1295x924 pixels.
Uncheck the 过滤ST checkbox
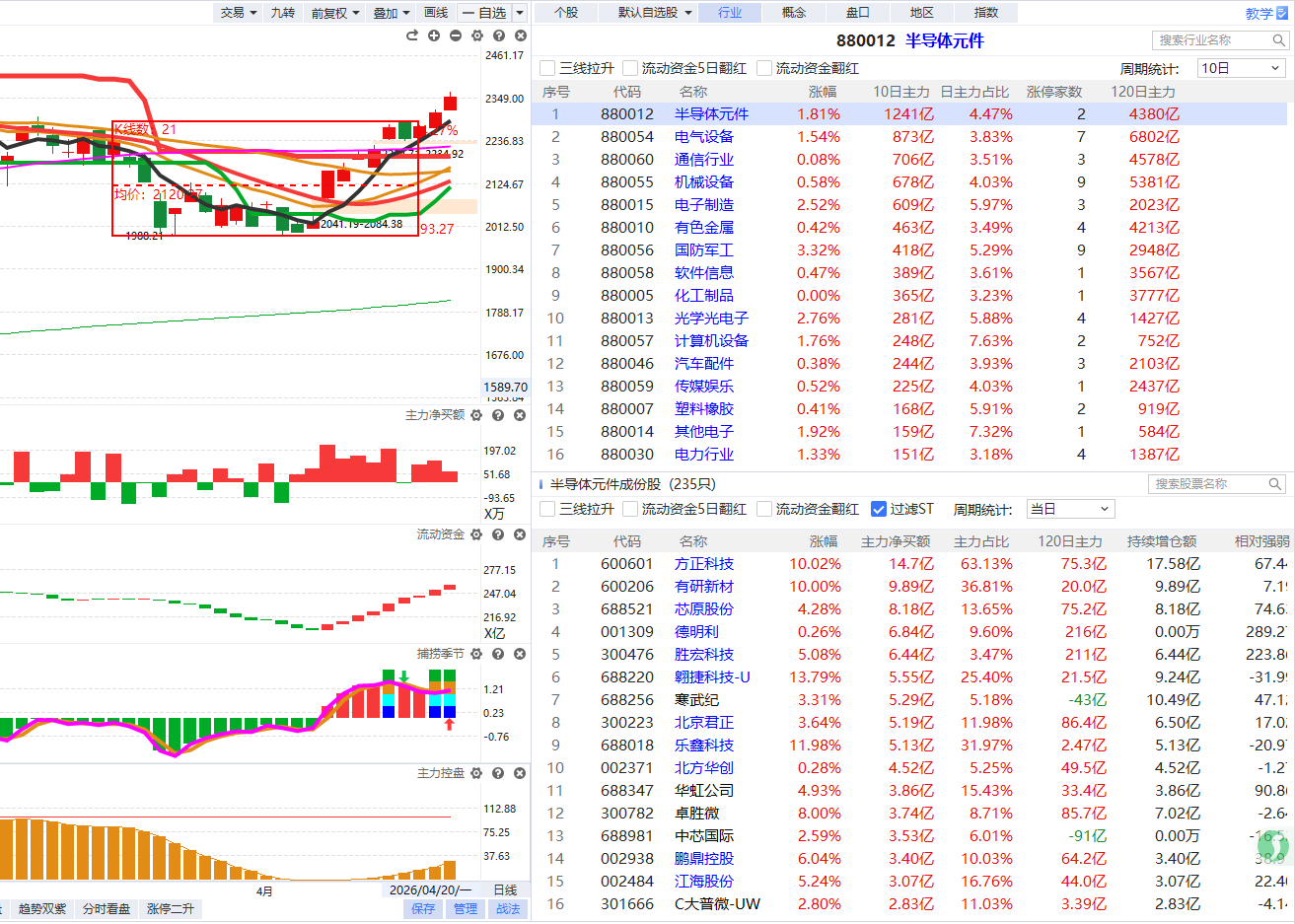click(880, 509)
